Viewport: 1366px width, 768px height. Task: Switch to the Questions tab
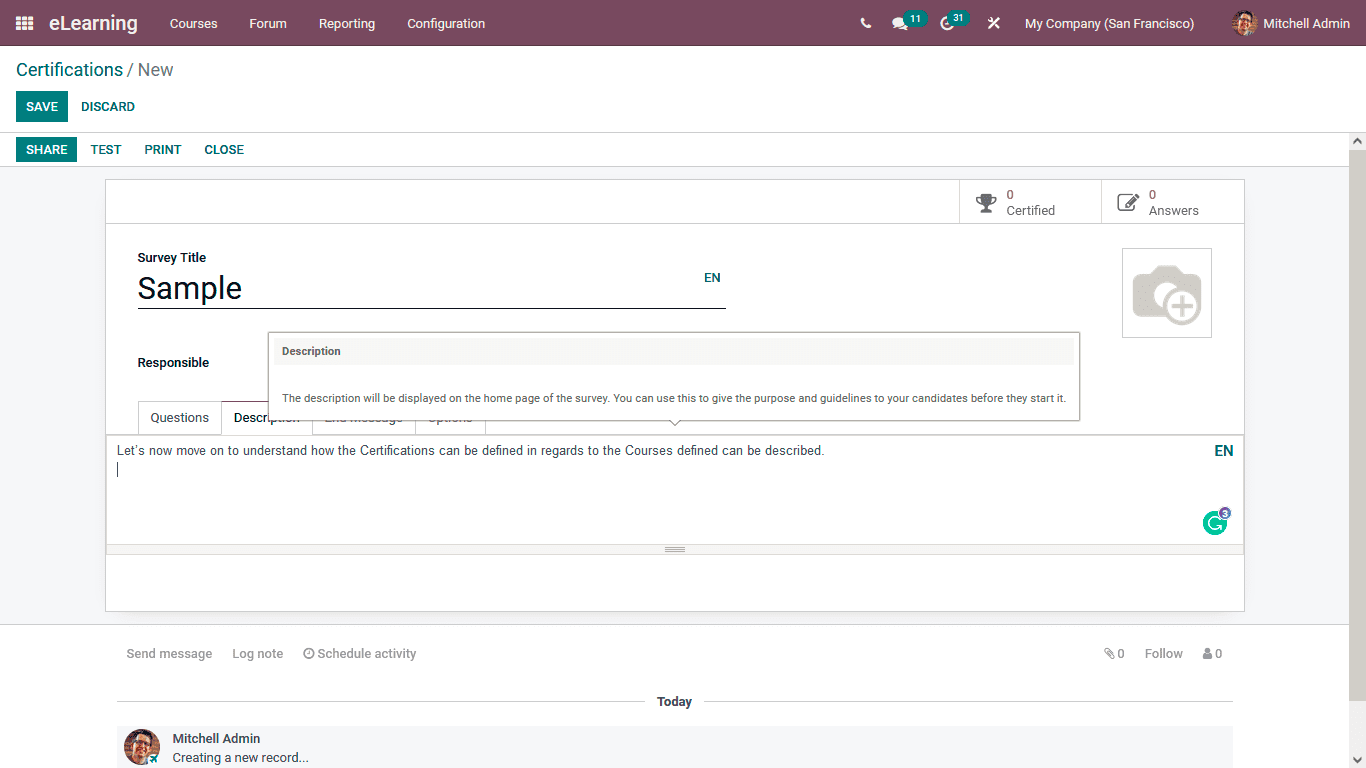click(179, 417)
